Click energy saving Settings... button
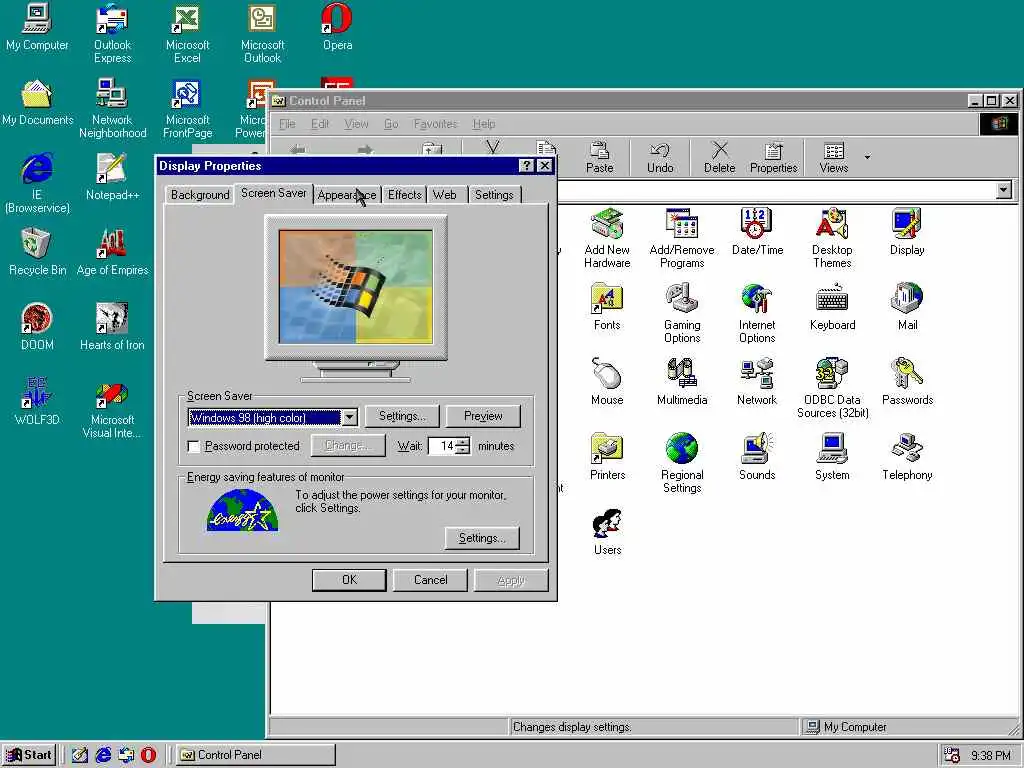Viewport: 1024px width, 768px height. tap(482, 538)
